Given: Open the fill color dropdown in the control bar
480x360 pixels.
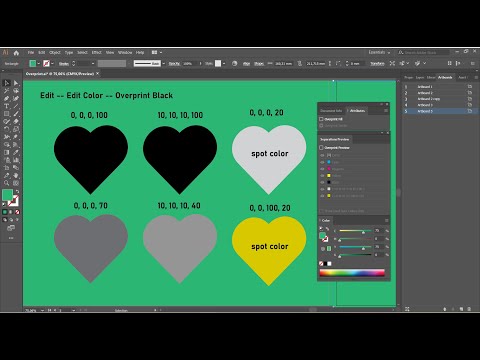Looking at the screenshot, I should click(x=38, y=63).
